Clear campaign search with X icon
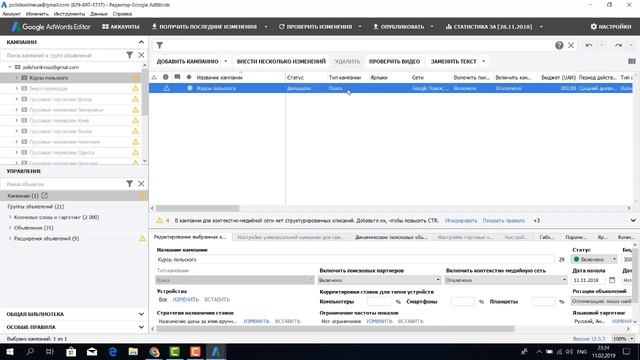 coord(141,55)
